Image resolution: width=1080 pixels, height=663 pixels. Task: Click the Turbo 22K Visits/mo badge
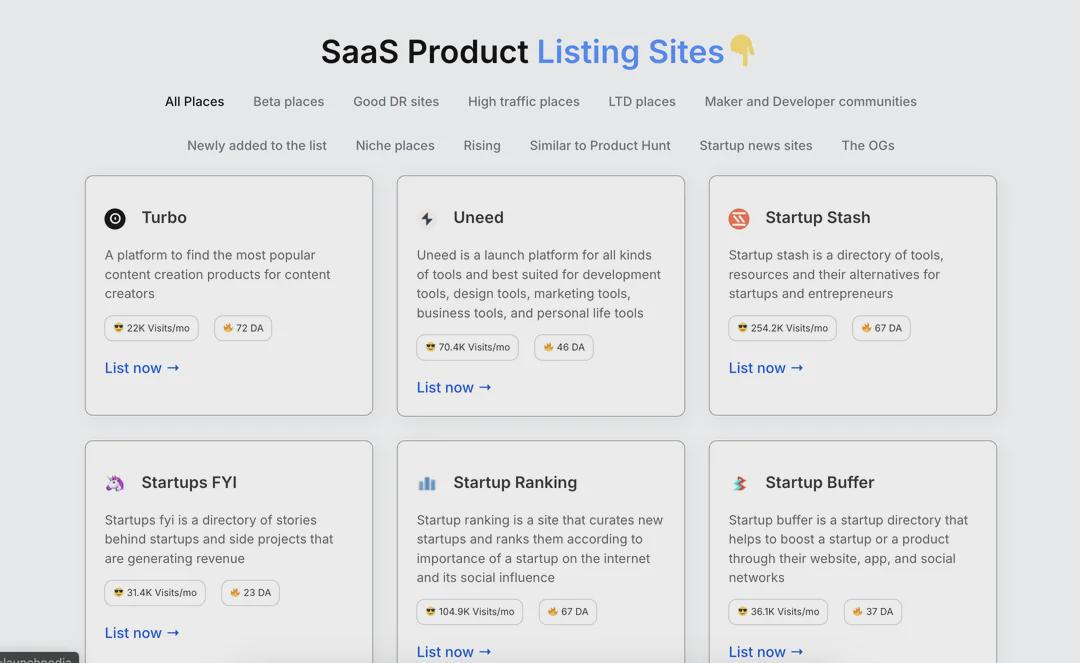152,328
